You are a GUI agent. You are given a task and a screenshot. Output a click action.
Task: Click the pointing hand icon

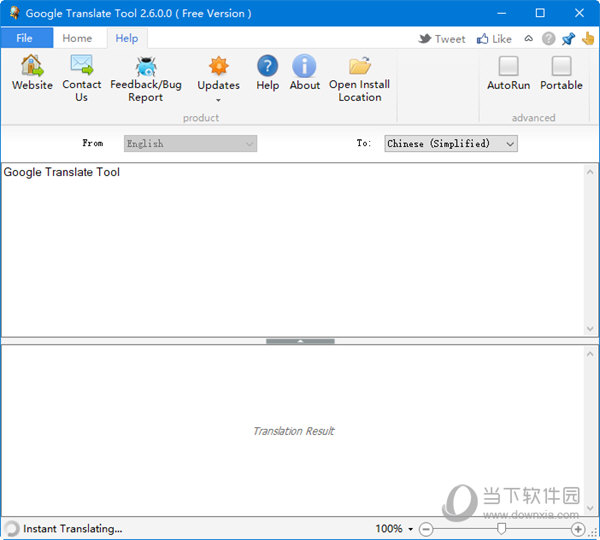tap(588, 38)
